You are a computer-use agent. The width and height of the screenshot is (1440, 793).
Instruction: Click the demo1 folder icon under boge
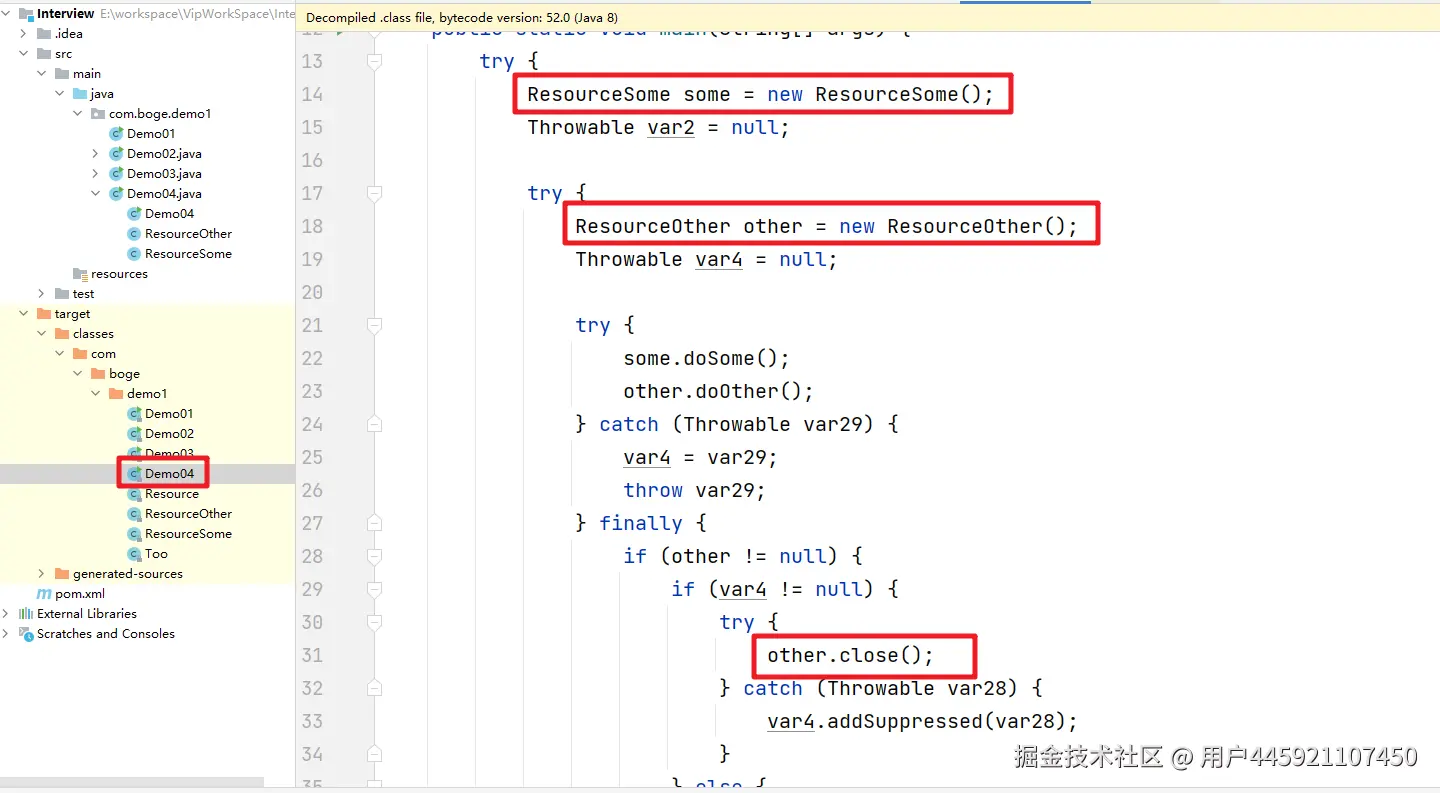[116, 394]
